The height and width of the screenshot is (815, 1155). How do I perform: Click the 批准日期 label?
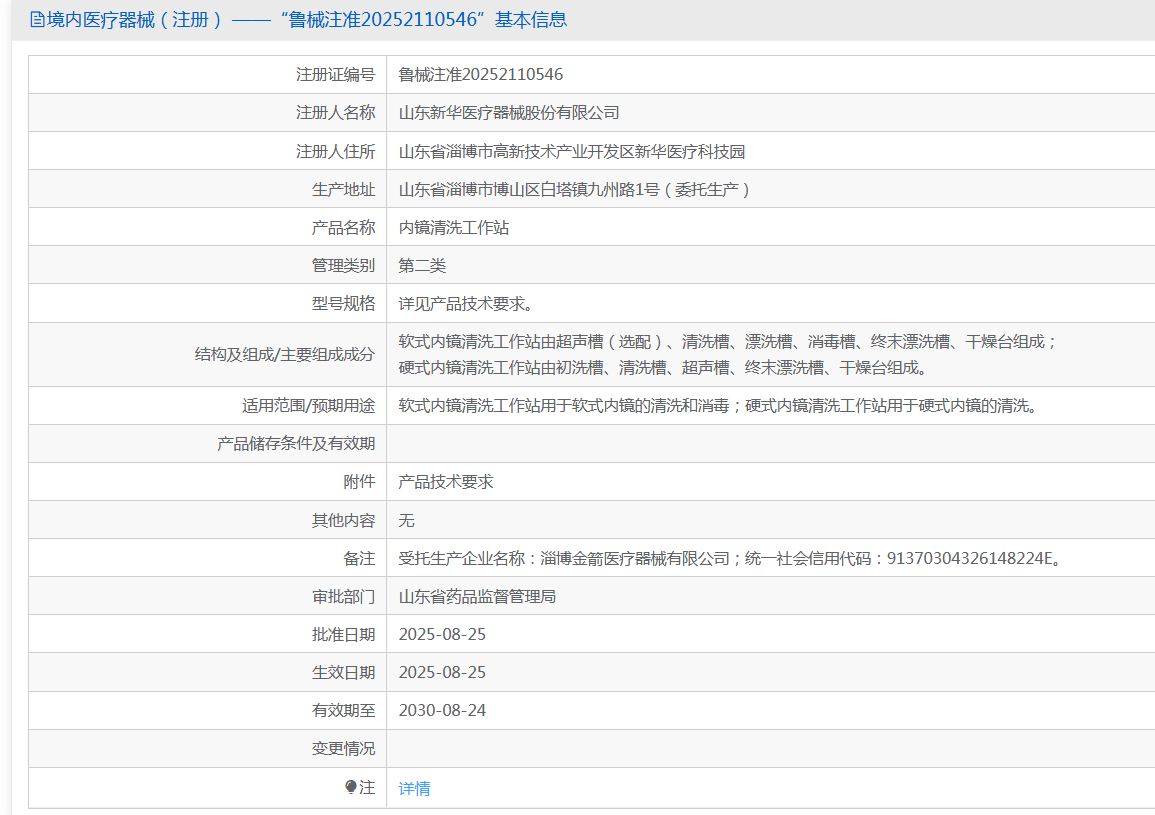point(343,634)
